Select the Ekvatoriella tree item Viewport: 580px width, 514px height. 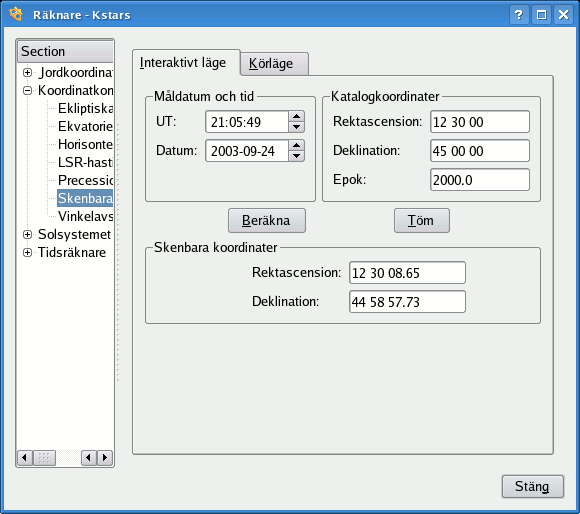pyautogui.click(x=85, y=126)
